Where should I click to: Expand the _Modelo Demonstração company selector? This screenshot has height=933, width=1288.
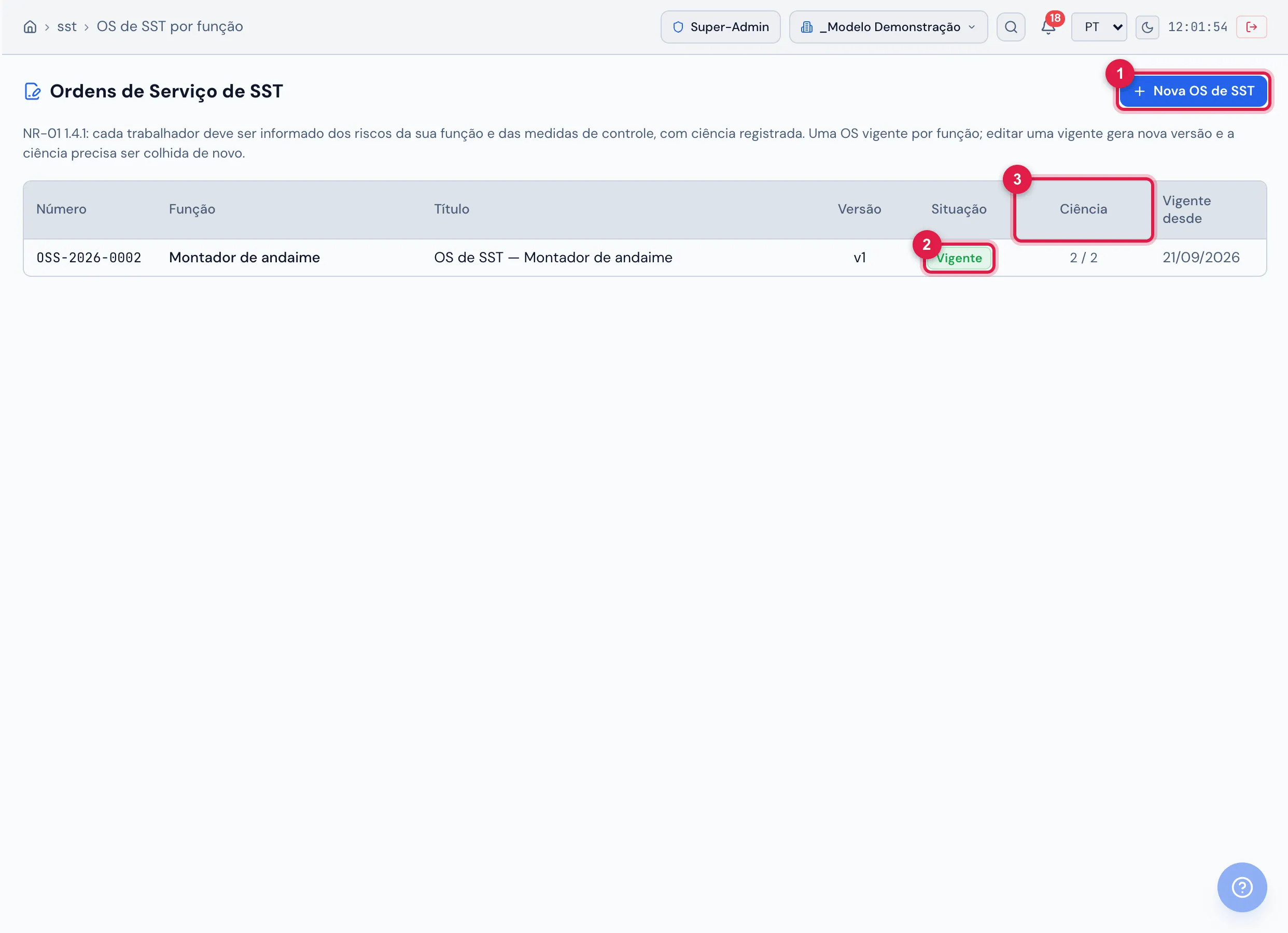click(888, 26)
